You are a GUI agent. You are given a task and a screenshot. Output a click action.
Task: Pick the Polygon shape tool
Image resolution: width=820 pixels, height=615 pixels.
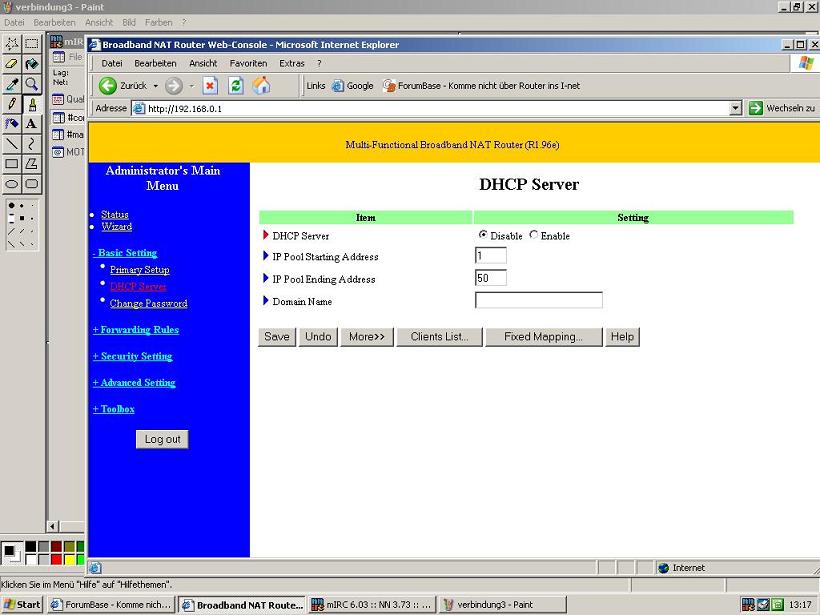32,164
